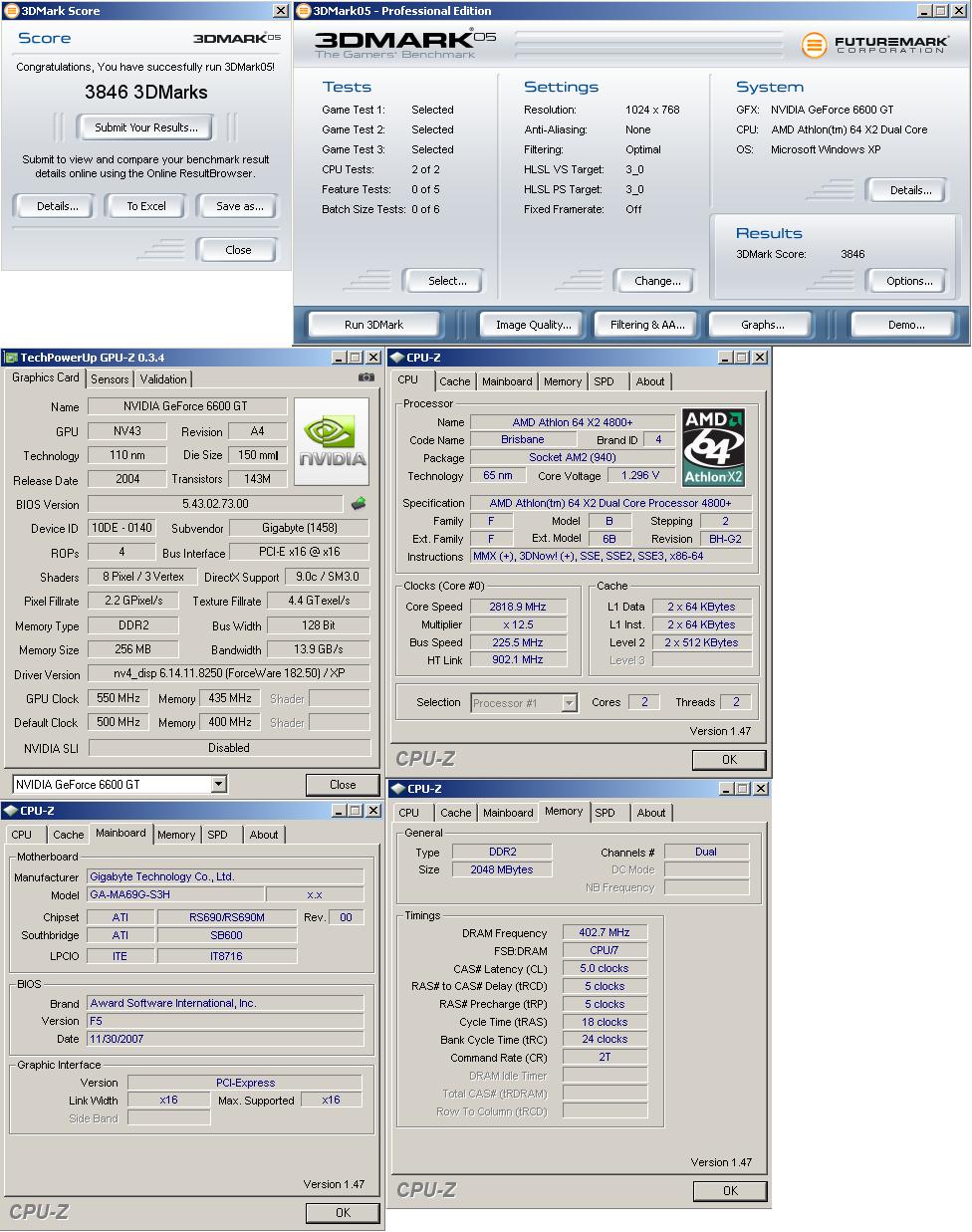Open SPD tab in CPU-Z processor window

pos(605,381)
